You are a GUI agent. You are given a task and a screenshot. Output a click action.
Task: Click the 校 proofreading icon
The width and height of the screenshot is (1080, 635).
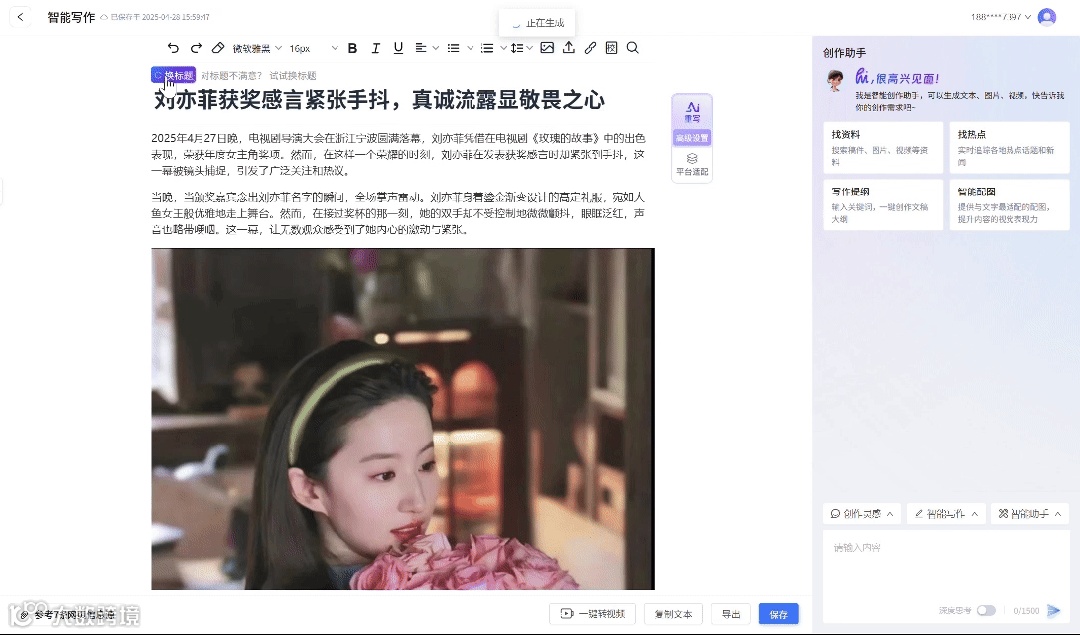pos(612,48)
